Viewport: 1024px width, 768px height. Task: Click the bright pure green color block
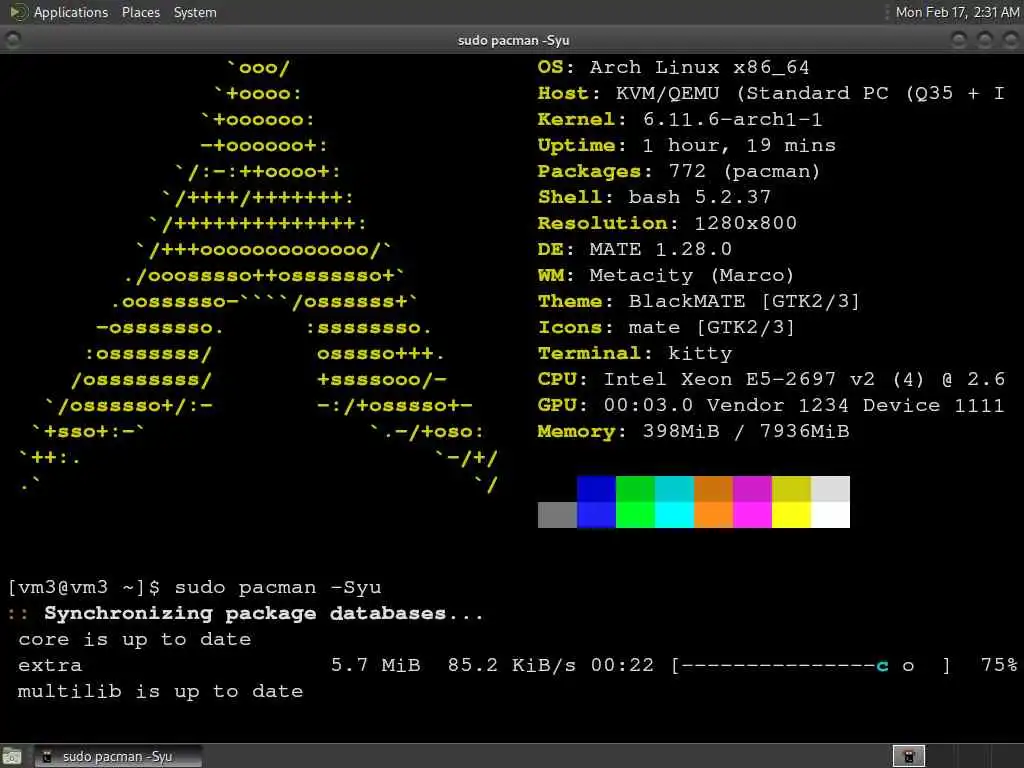click(635, 515)
